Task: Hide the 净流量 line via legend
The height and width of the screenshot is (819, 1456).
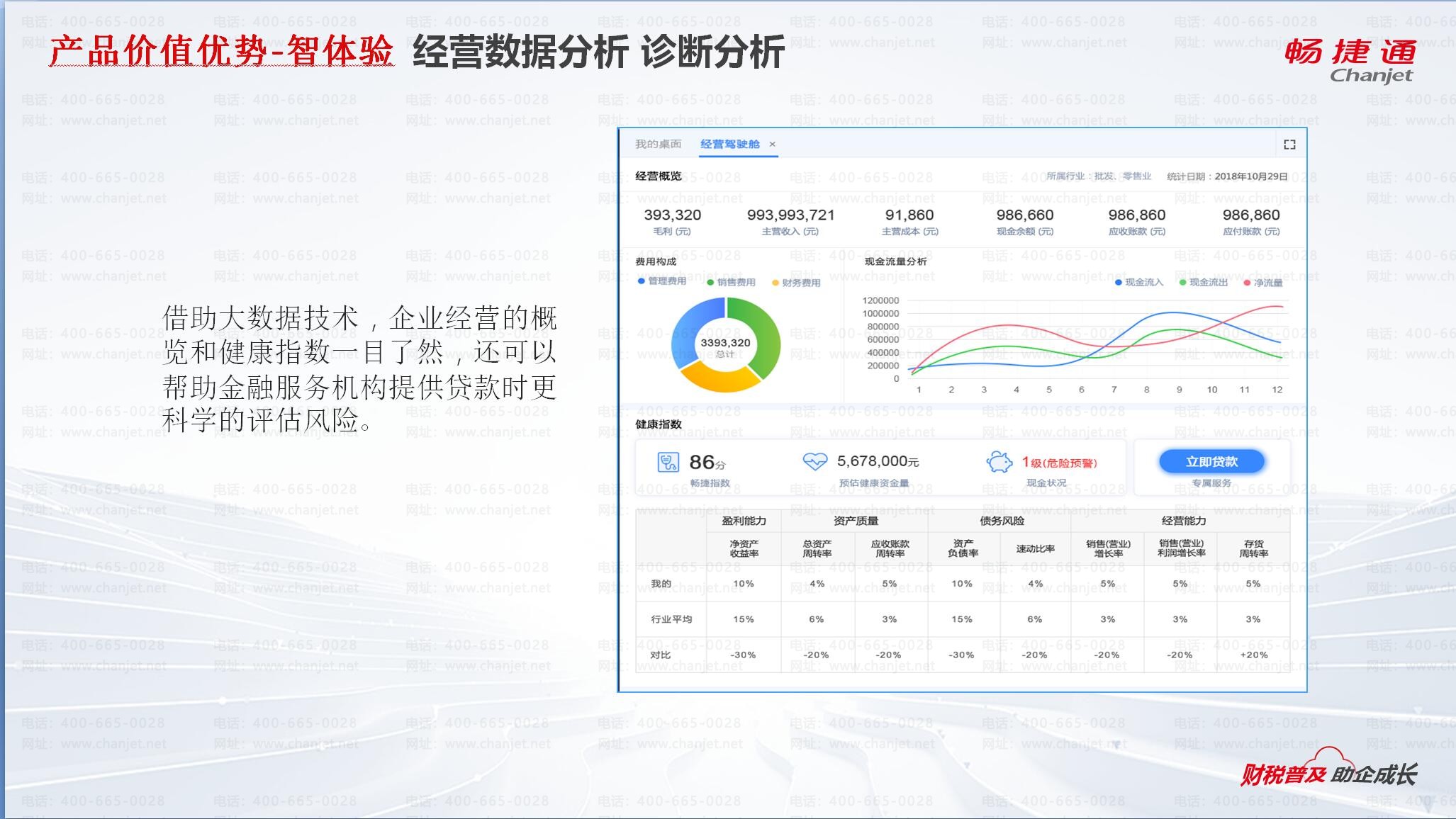Action: point(1263,283)
